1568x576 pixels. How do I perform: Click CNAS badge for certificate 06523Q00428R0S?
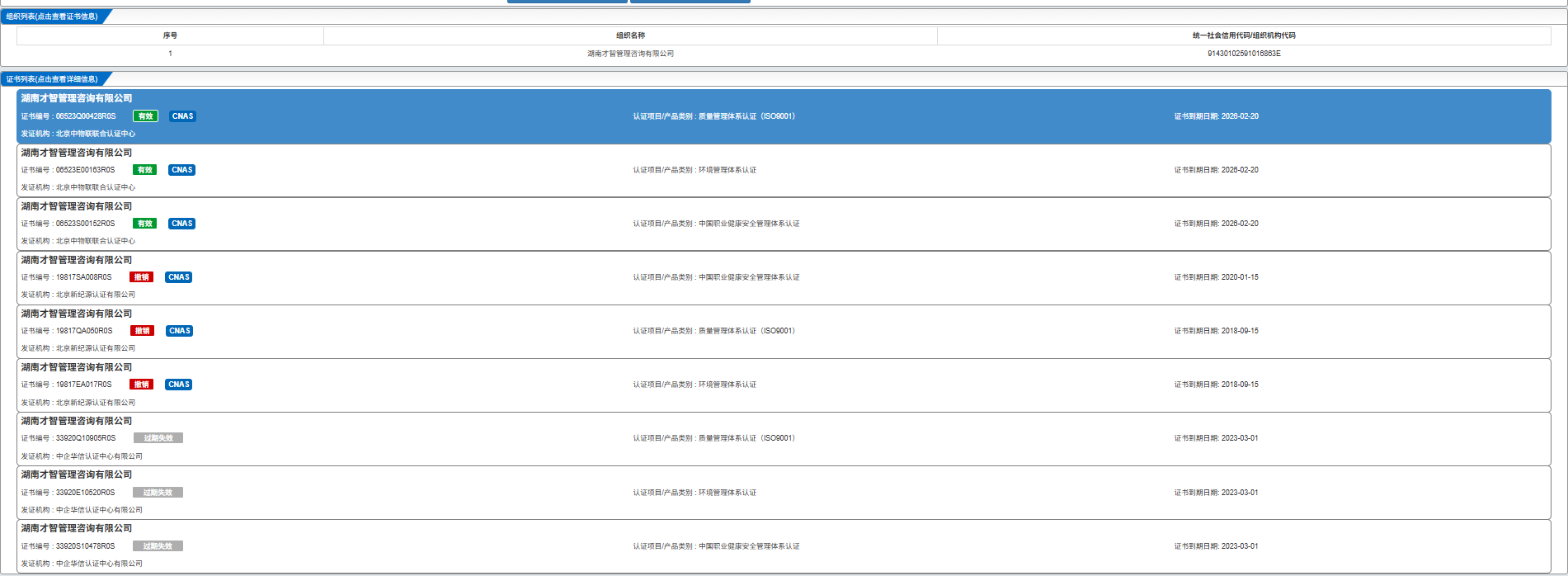(x=182, y=116)
